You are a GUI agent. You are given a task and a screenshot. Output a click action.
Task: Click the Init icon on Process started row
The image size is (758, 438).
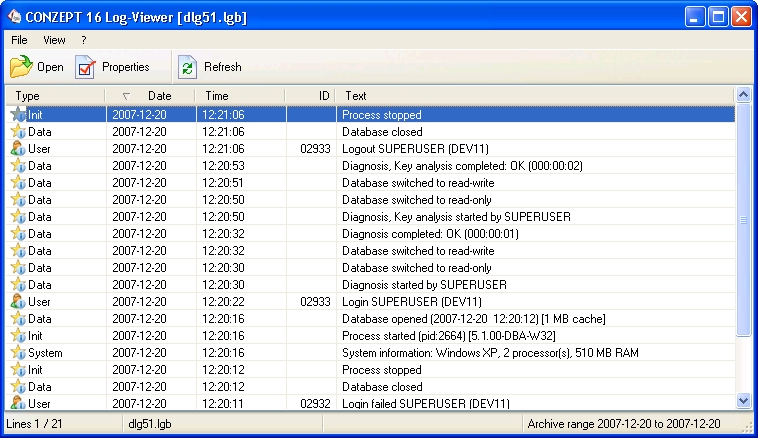[17, 336]
